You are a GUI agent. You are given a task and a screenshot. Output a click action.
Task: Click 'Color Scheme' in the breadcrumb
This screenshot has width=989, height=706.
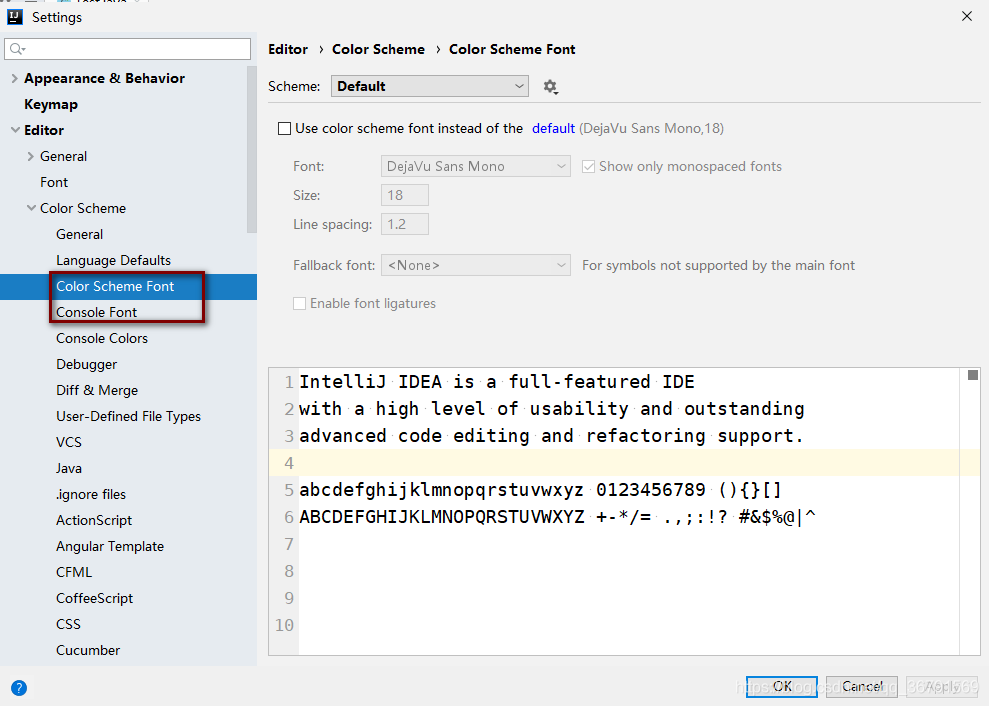[378, 49]
